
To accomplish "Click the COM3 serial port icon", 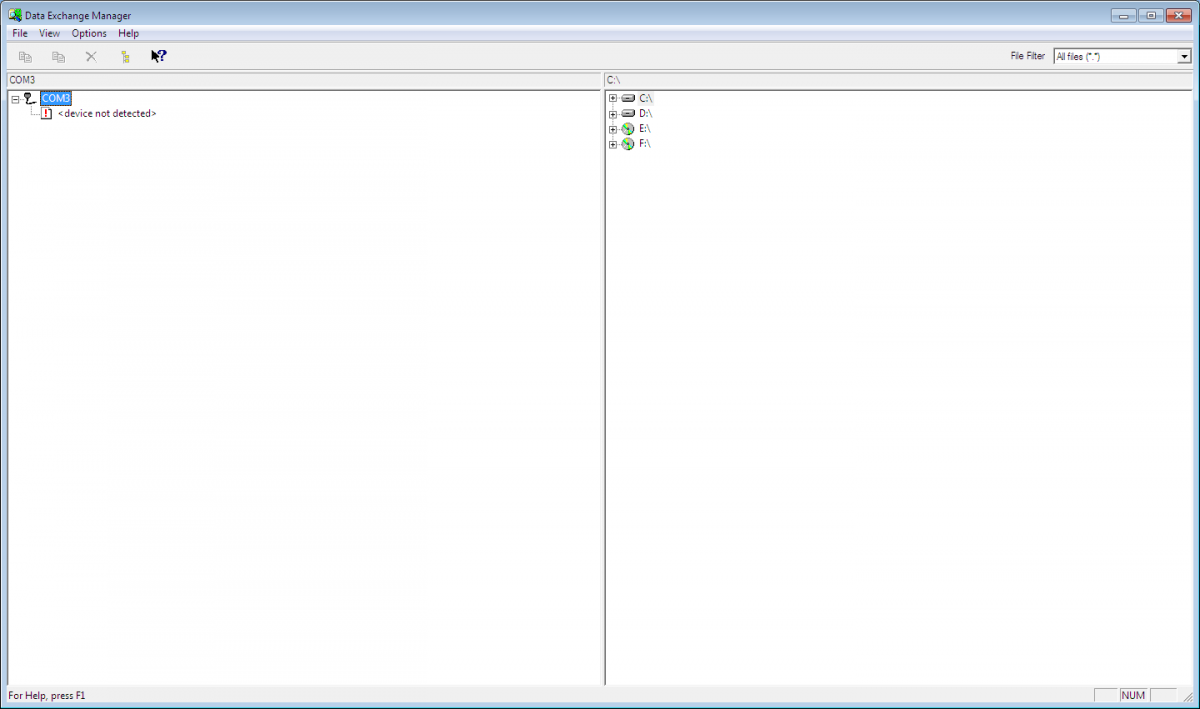I will point(30,98).
